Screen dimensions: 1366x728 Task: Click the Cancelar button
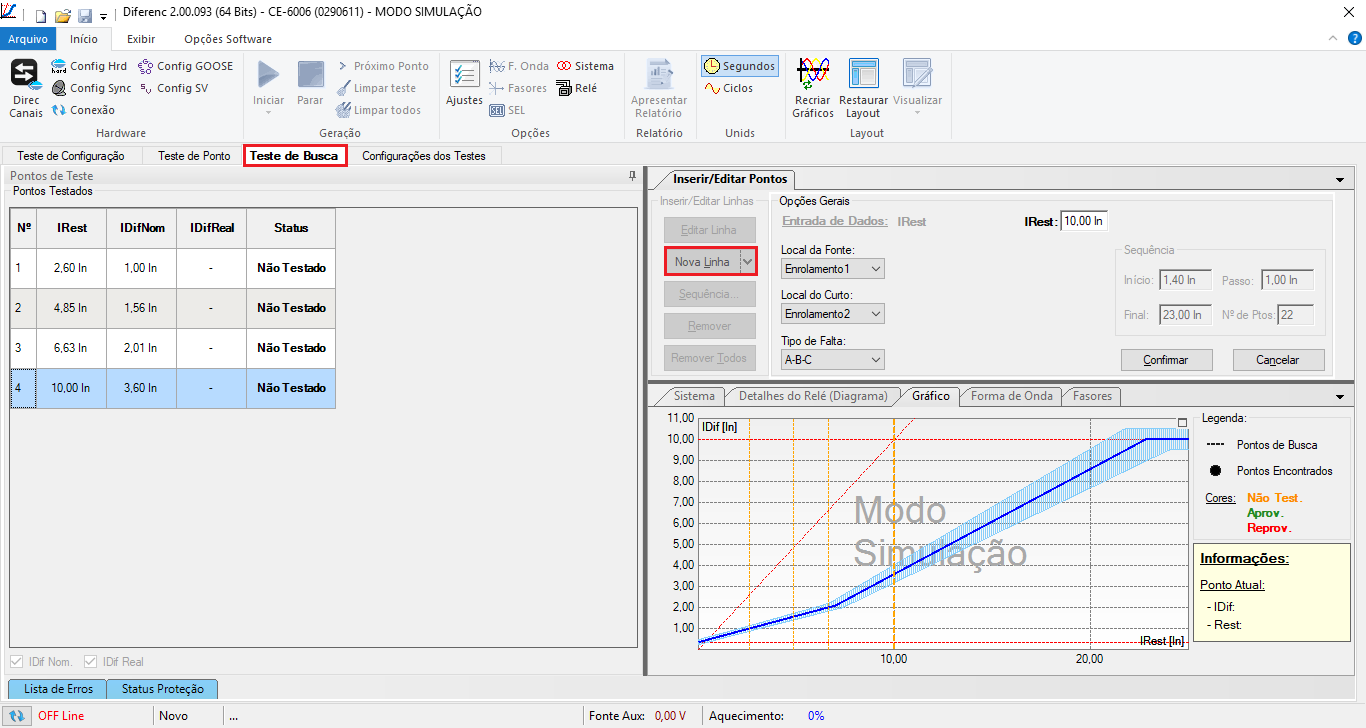tap(1277, 360)
